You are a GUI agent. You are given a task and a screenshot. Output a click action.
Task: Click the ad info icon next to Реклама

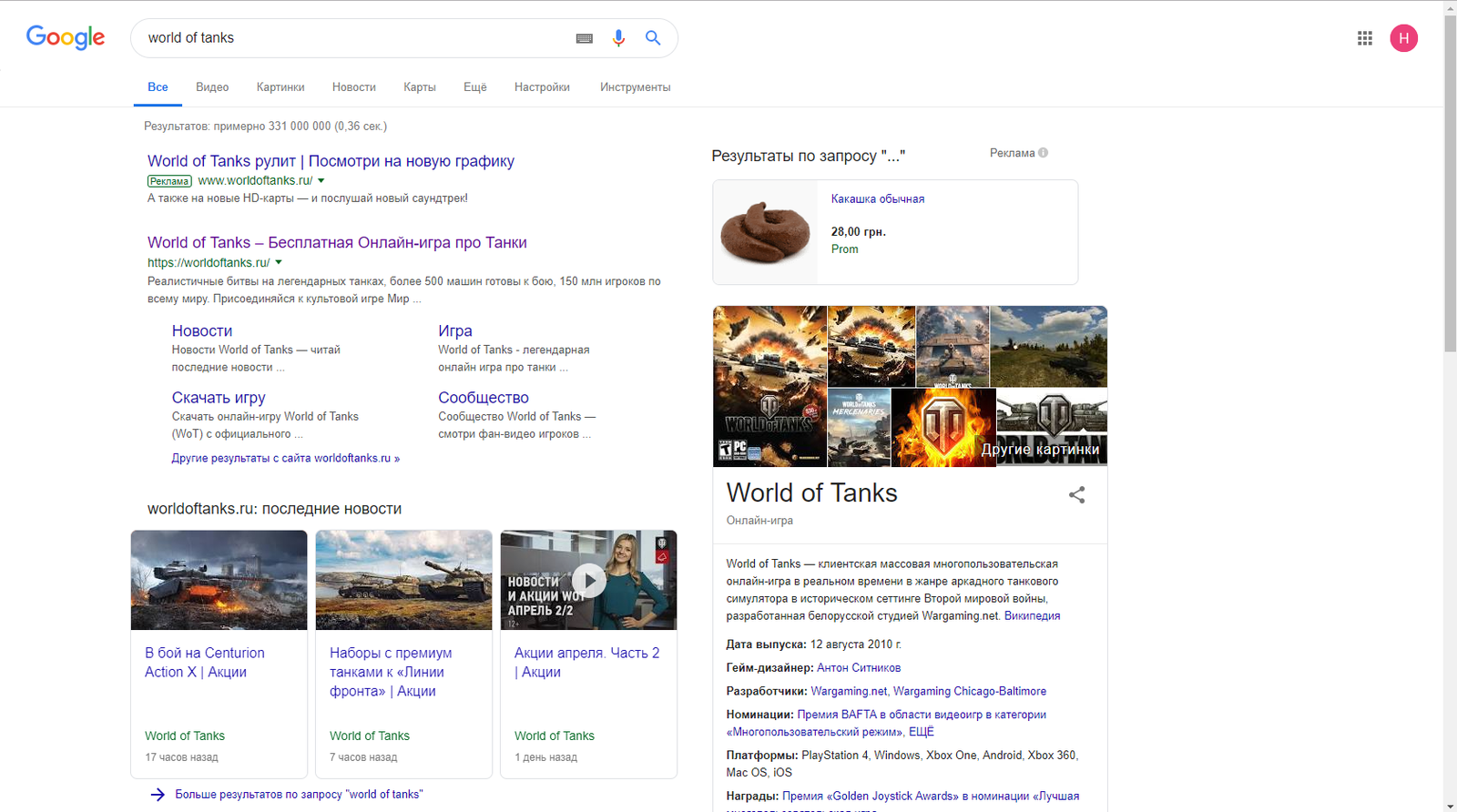click(1043, 153)
